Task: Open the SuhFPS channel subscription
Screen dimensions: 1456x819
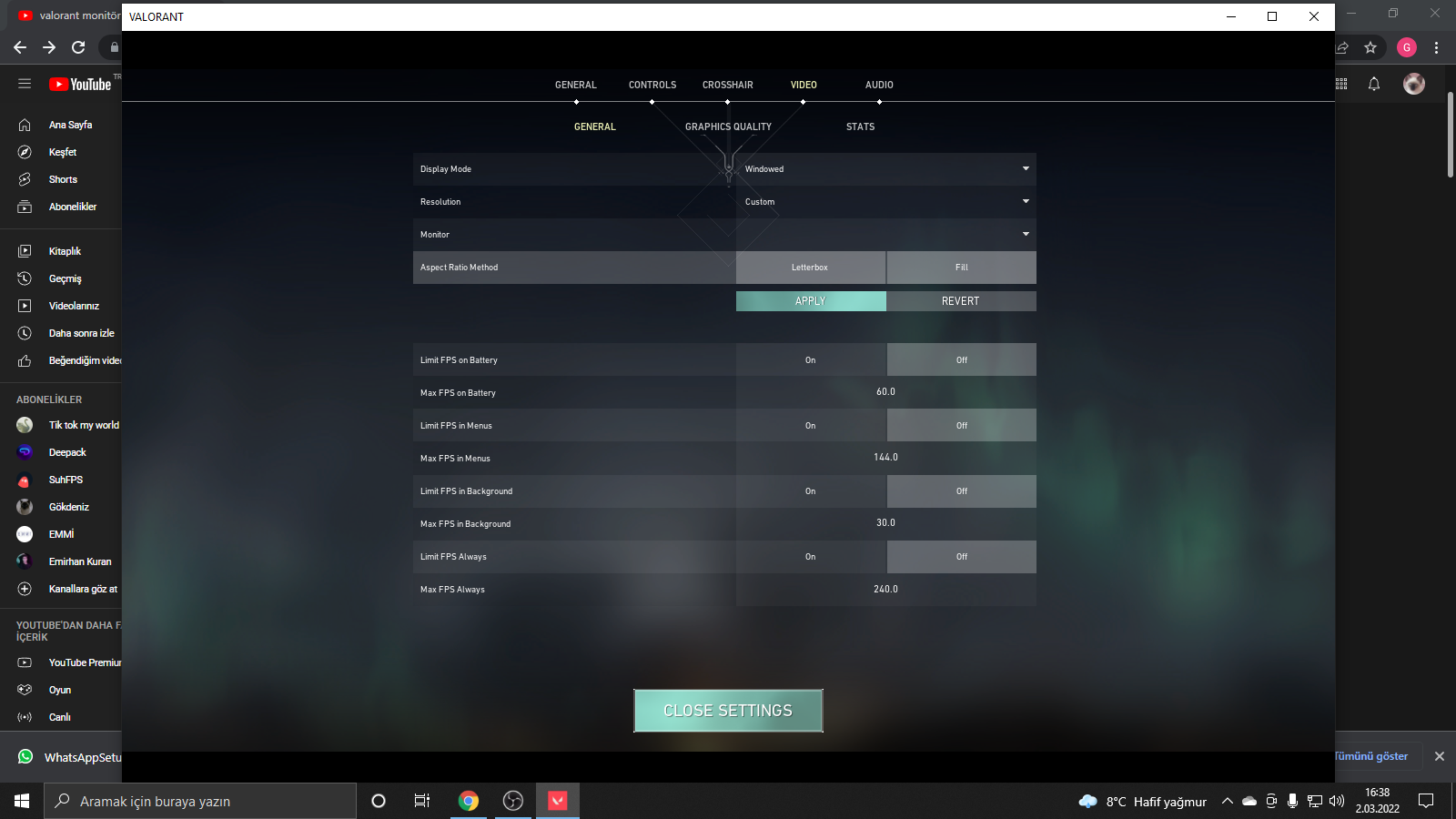Action: point(66,480)
